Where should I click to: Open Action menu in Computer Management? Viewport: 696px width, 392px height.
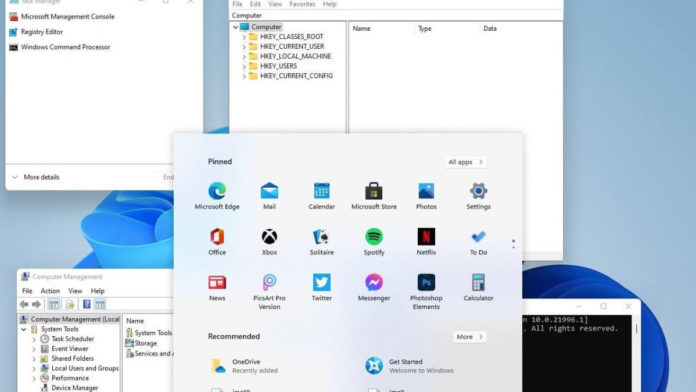click(x=50, y=291)
